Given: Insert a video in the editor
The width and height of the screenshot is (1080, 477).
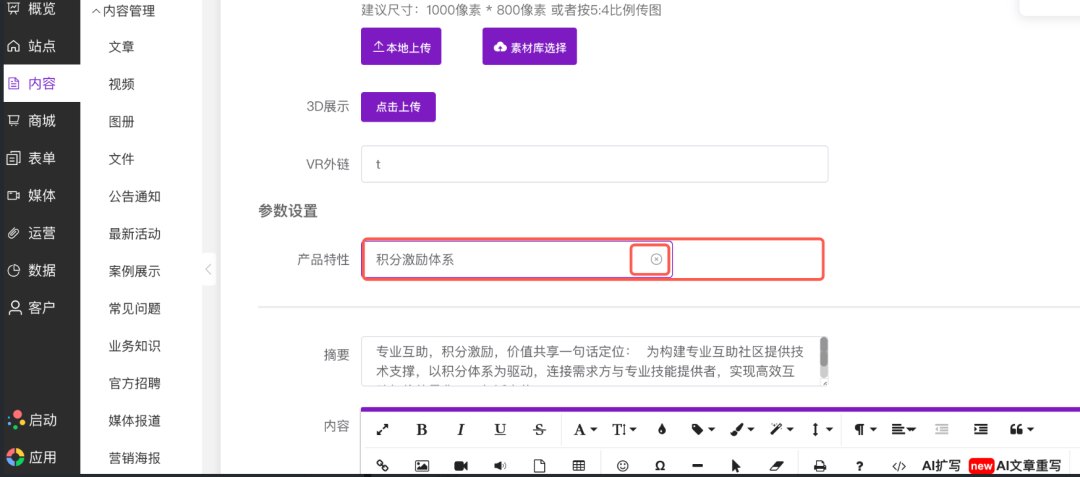Looking at the screenshot, I should (x=461, y=466).
